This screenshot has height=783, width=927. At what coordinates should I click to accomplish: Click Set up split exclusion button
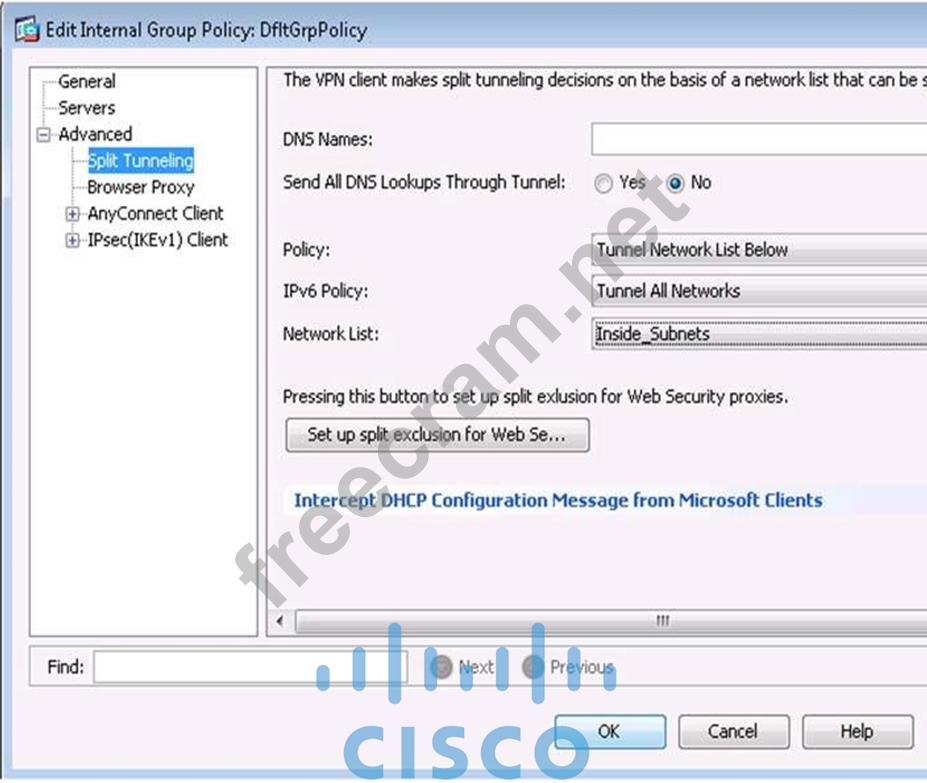click(x=437, y=435)
